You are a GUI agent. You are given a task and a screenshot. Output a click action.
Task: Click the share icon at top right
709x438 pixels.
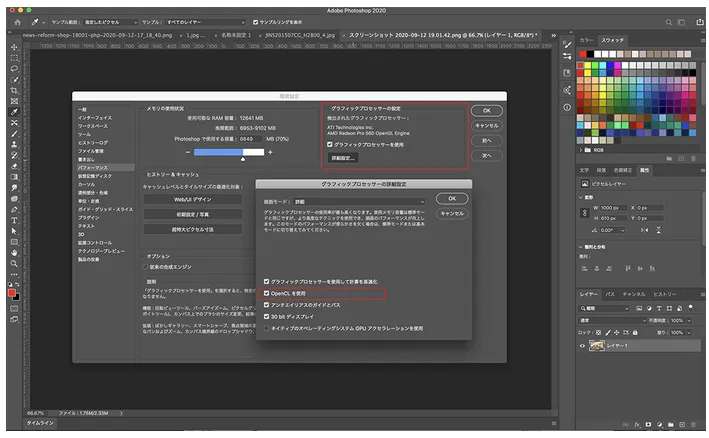click(x=700, y=22)
